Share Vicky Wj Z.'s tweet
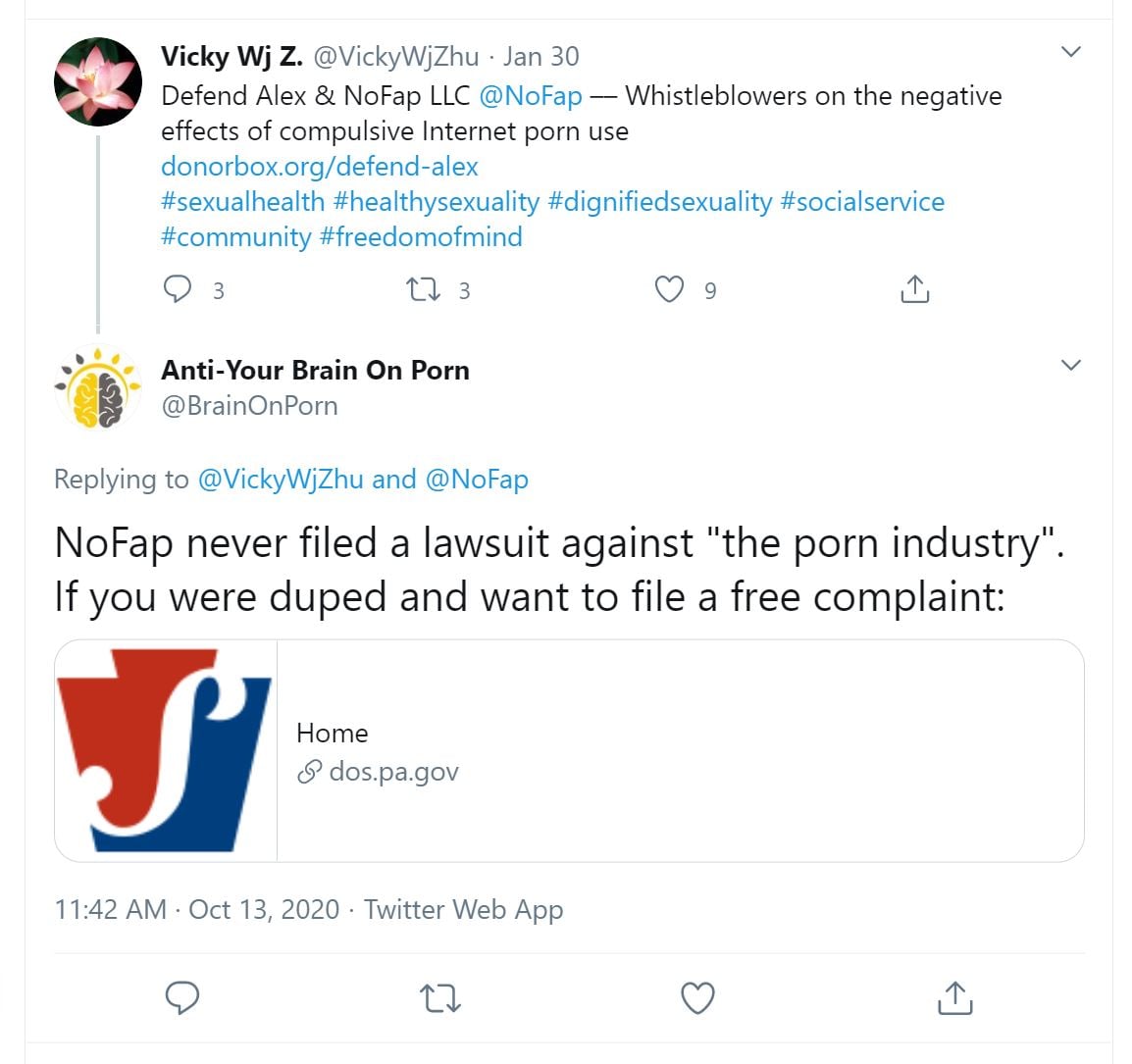This screenshot has height=1064, width=1132. pos(914,289)
